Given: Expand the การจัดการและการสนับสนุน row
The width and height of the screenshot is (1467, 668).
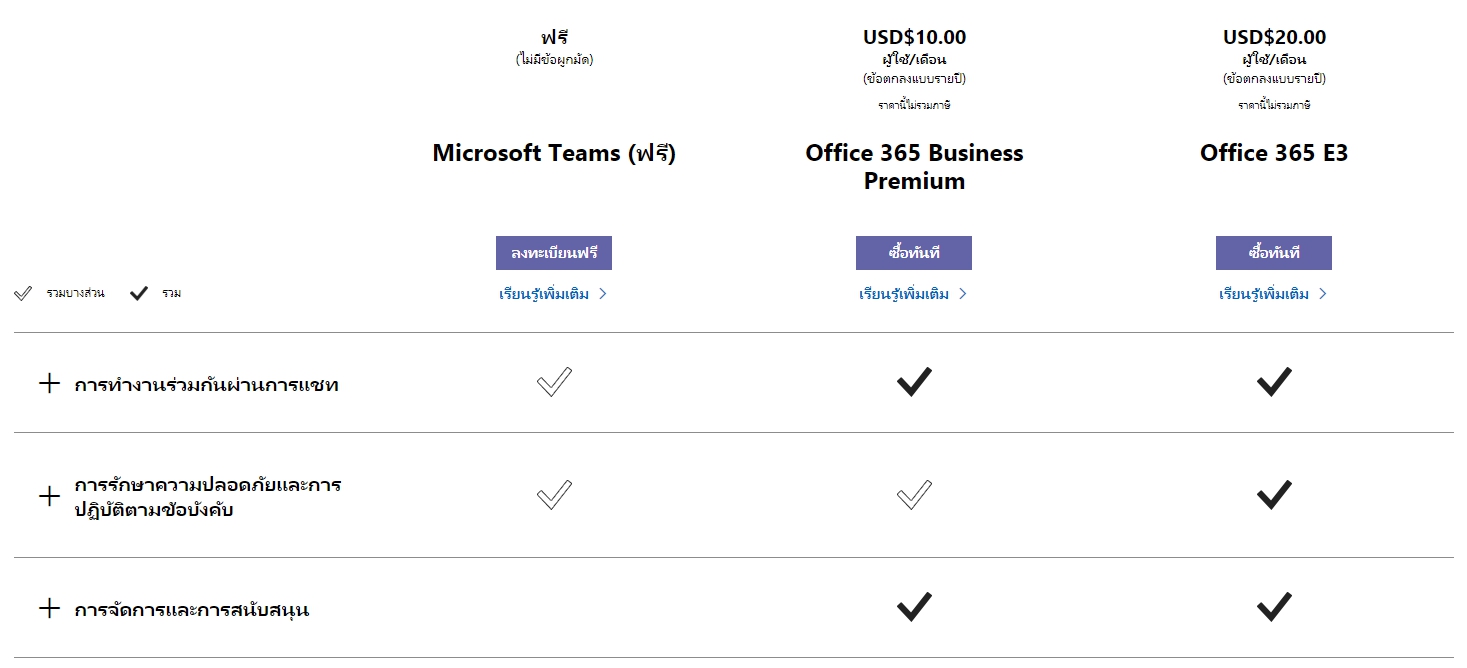Looking at the screenshot, I should (49, 608).
